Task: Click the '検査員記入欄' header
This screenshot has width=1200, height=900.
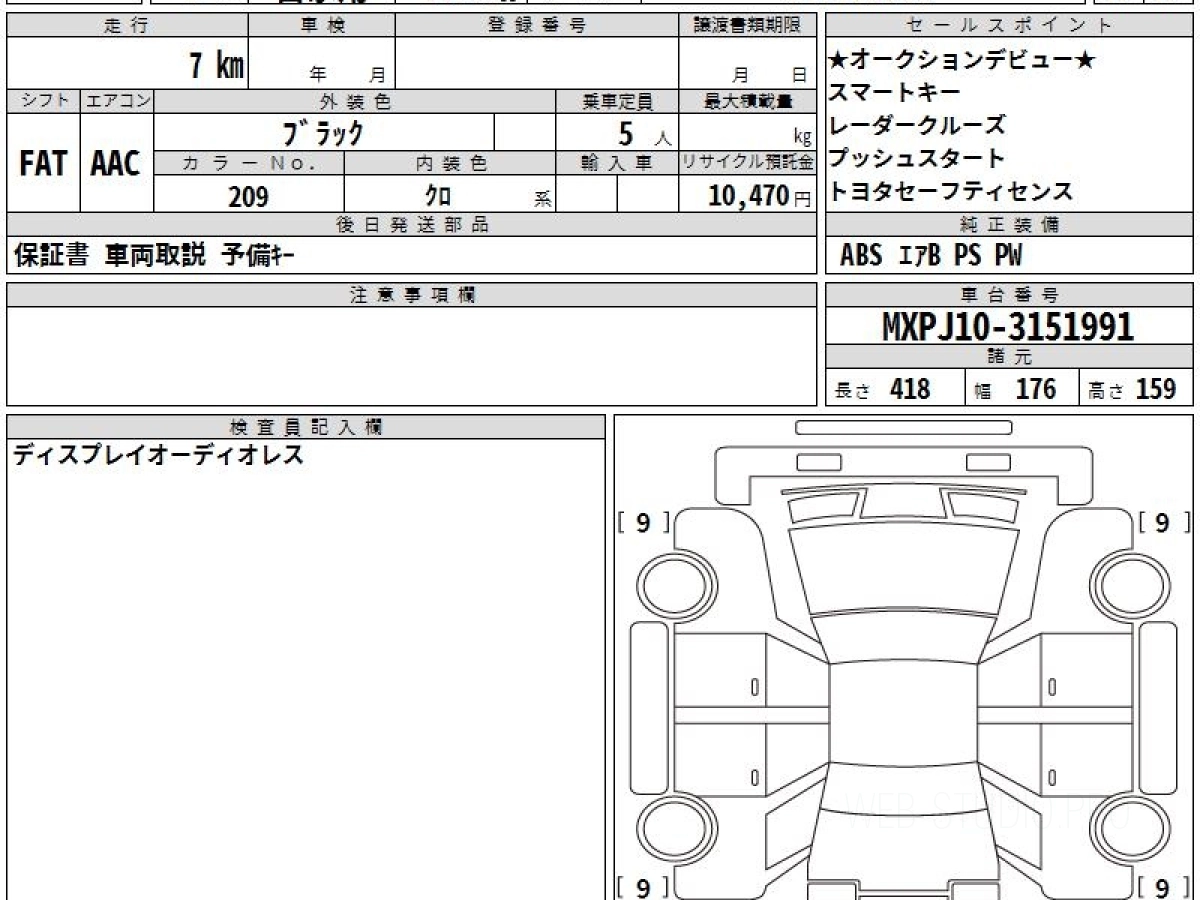Action: [x=306, y=427]
